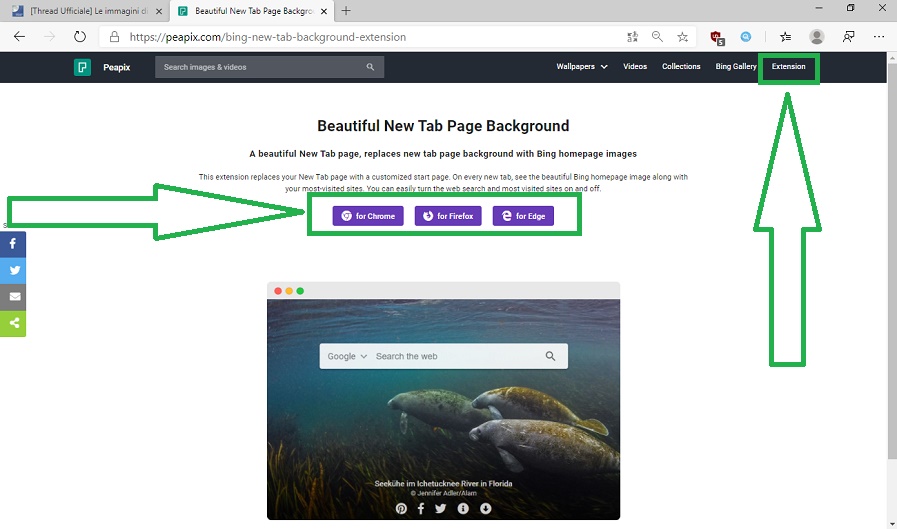Open the user profile avatar

[x=816, y=37]
